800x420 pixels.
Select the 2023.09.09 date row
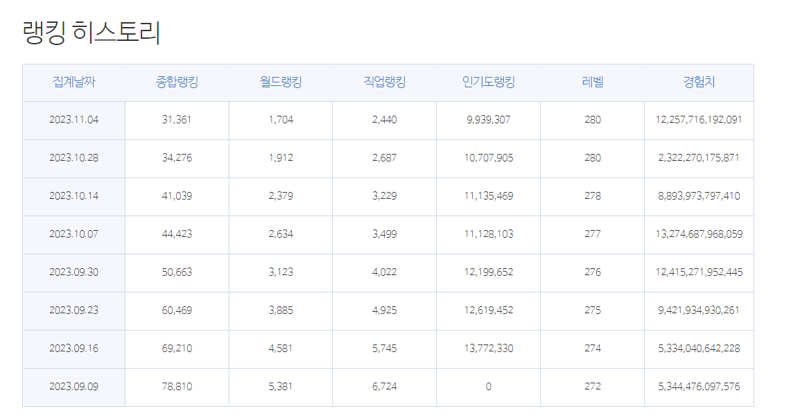click(x=388, y=387)
